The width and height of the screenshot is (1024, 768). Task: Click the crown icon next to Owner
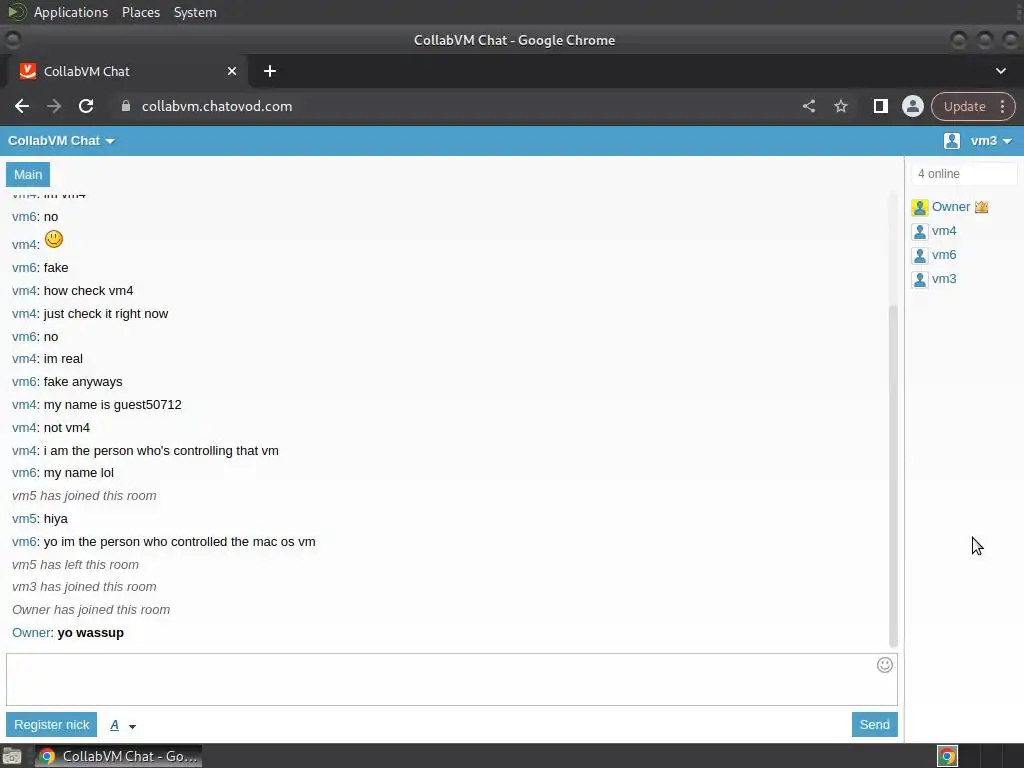pyautogui.click(x=981, y=207)
